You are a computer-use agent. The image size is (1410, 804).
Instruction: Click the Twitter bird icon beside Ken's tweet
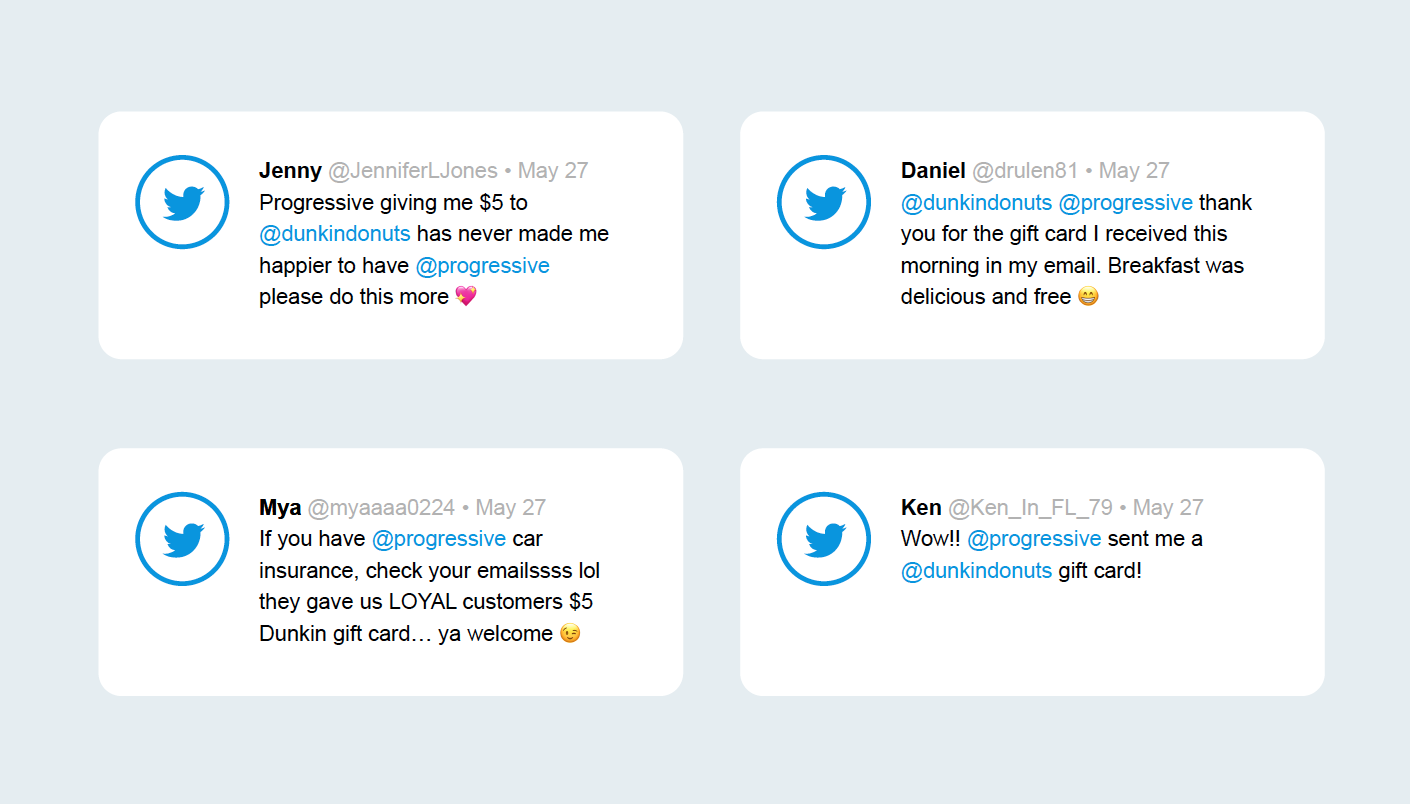click(x=824, y=539)
